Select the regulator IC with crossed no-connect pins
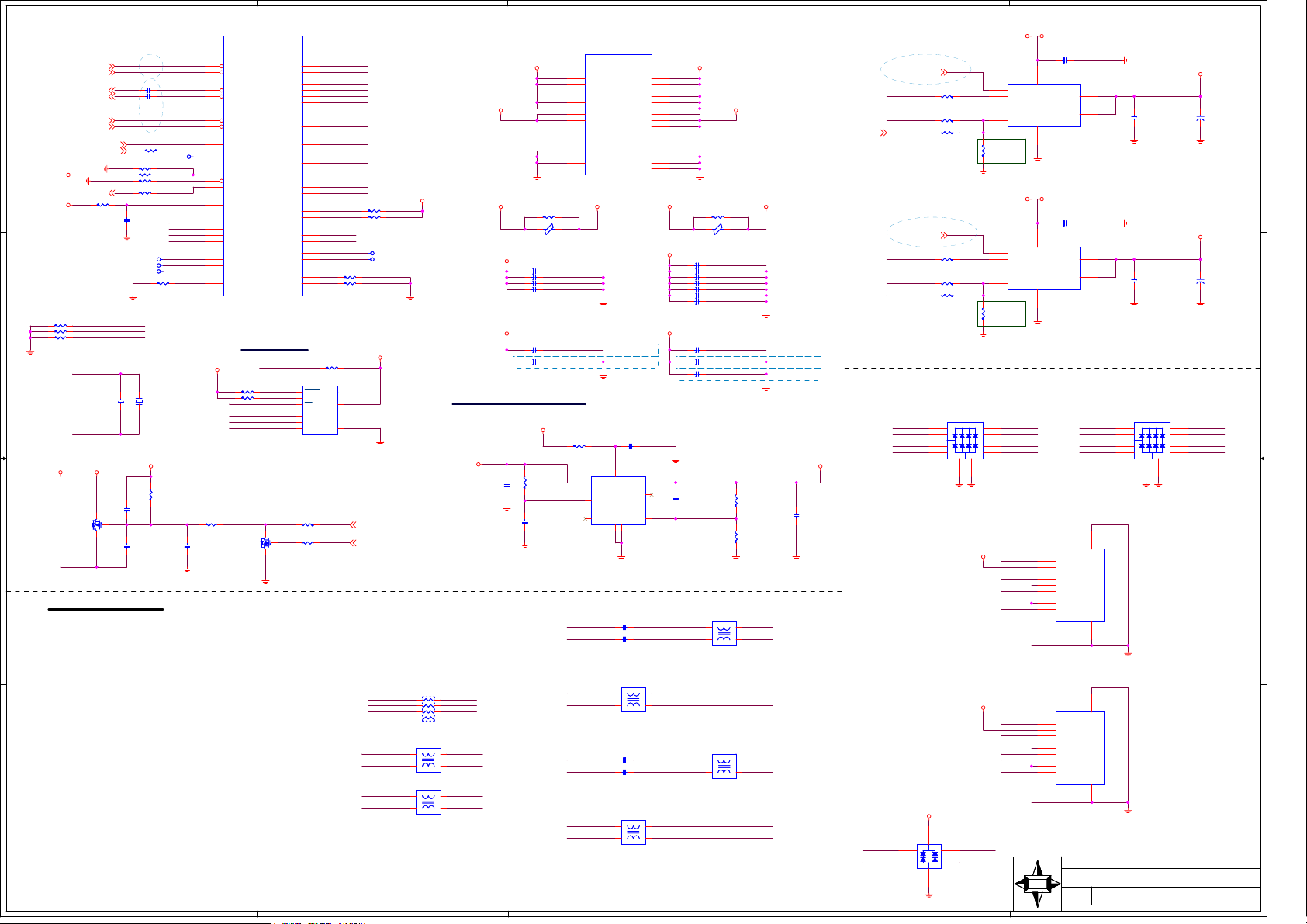Viewport: 1307px width, 924px height. 618,500
